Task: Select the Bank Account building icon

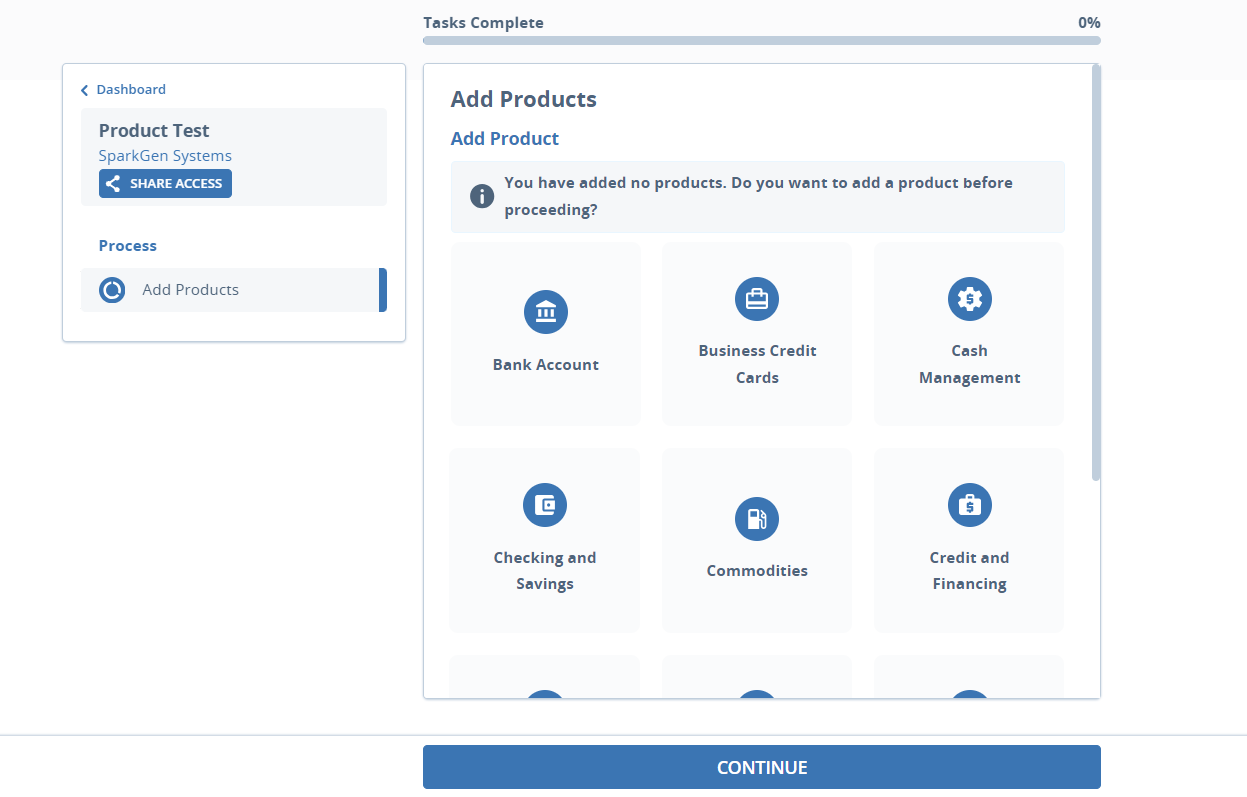Action: point(545,311)
